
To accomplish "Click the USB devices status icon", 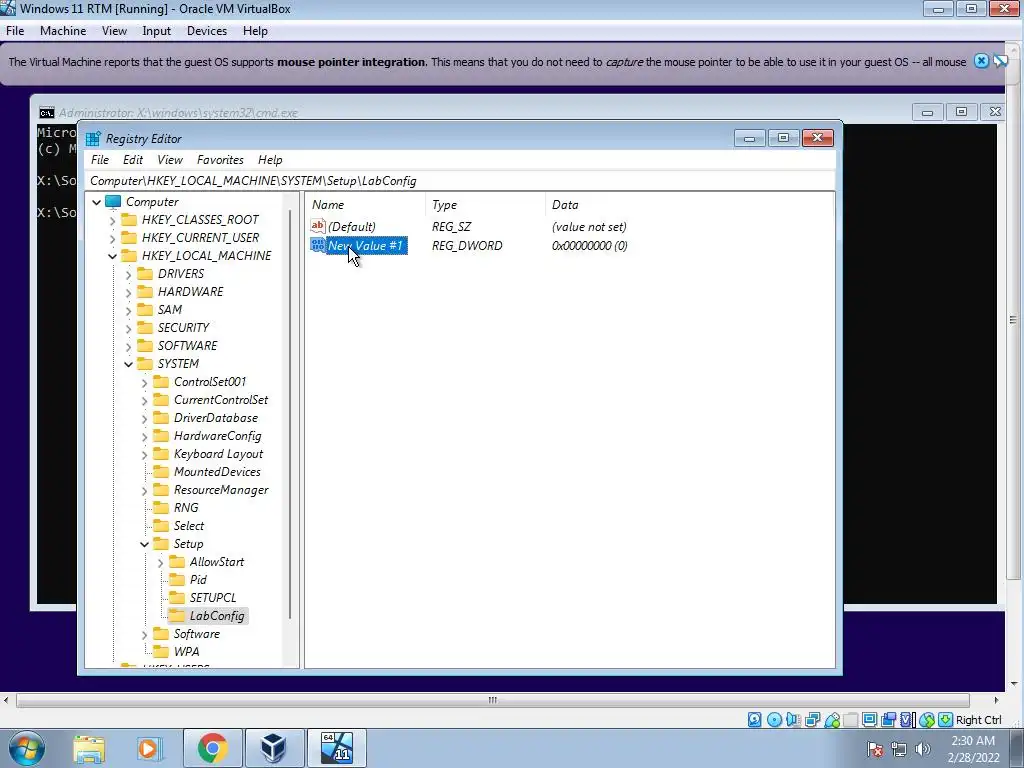I will (x=831, y=720).
